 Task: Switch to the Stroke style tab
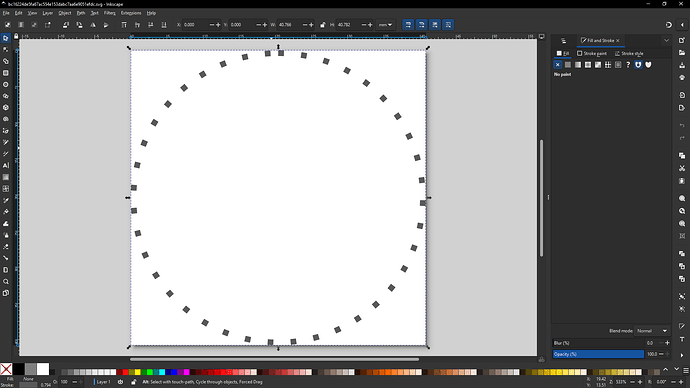click(629, 53)
